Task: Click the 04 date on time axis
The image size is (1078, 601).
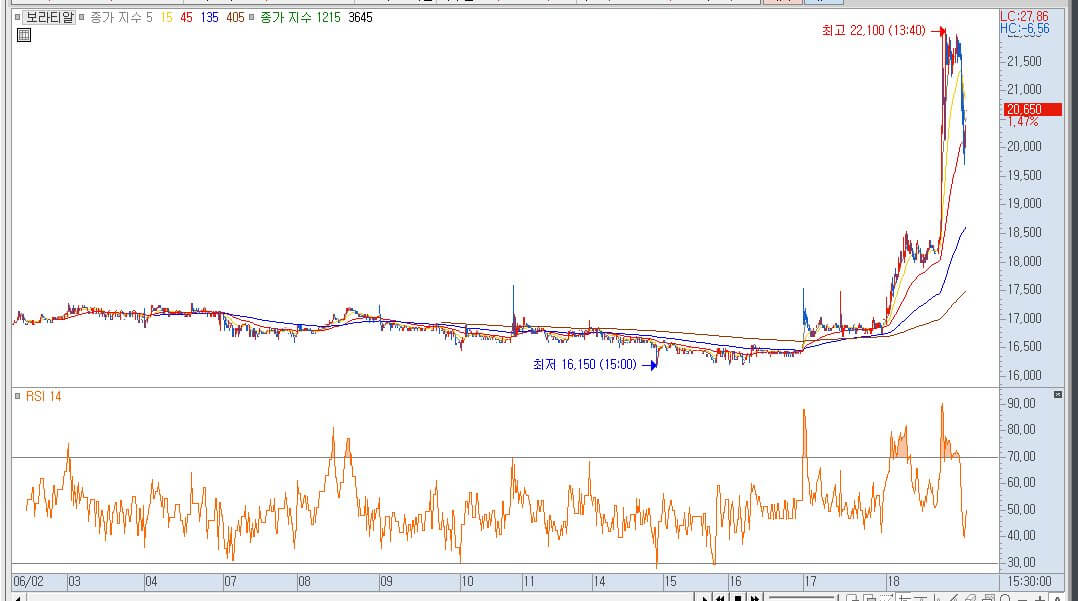Action: (151, 582)
